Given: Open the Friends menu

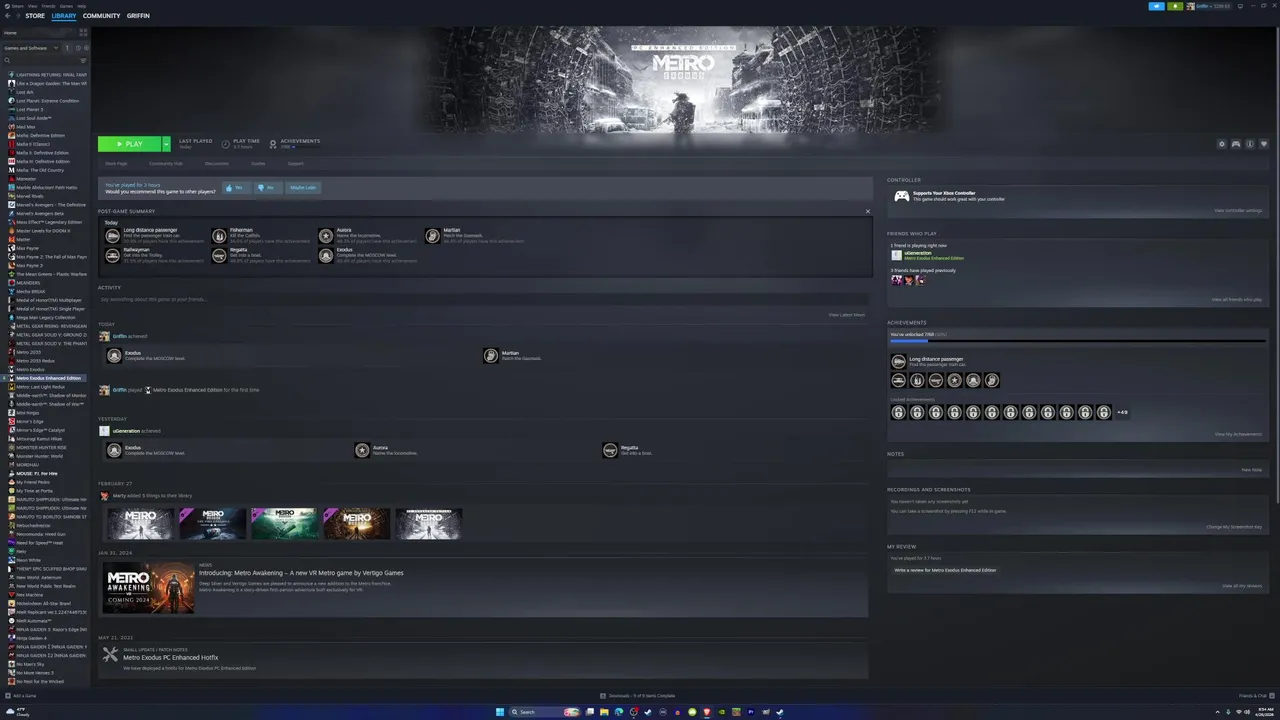Looking at the screenshot, I should coord(48,6).
